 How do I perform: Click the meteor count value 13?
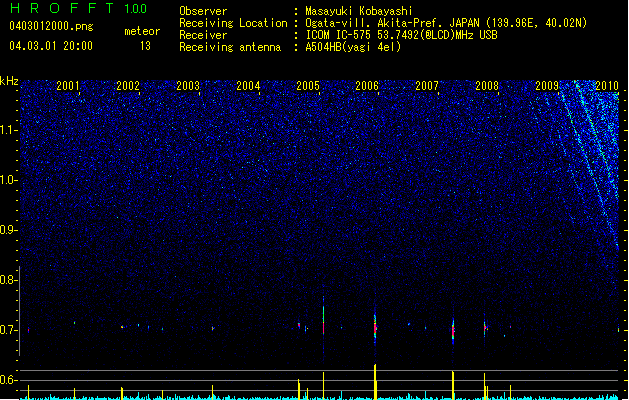tap(145, 46)
